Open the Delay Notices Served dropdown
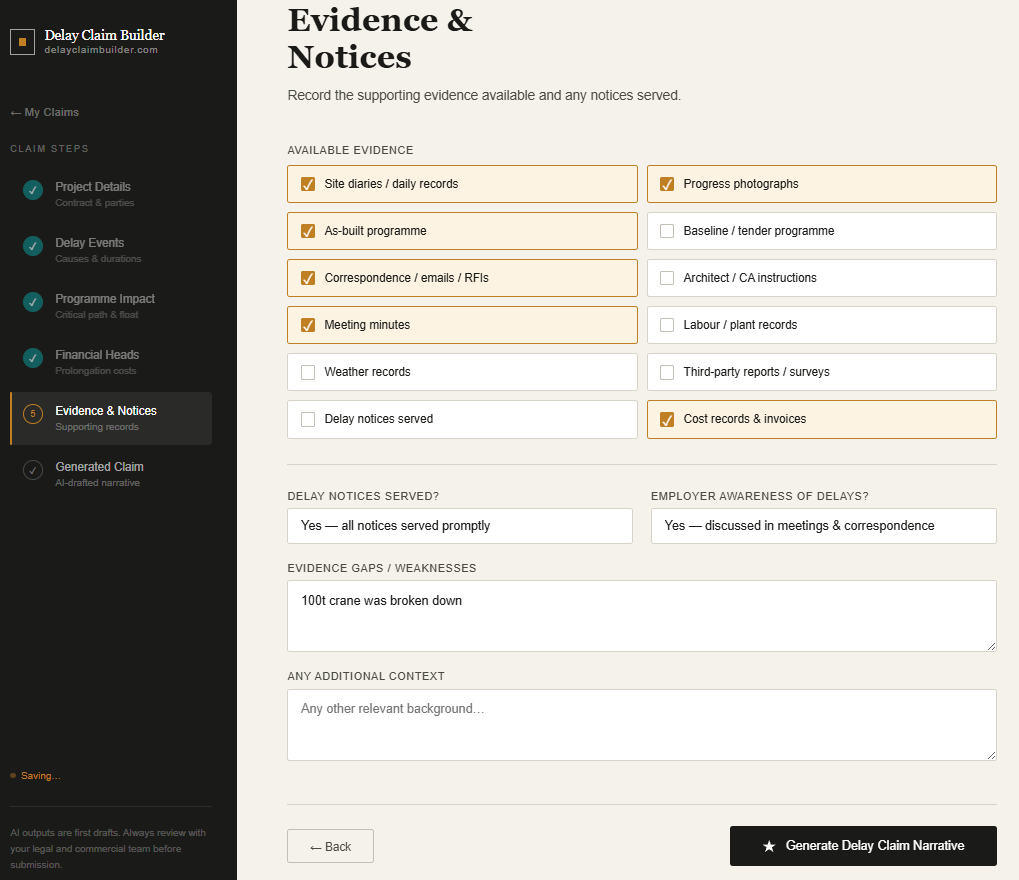 coord(459,525)
